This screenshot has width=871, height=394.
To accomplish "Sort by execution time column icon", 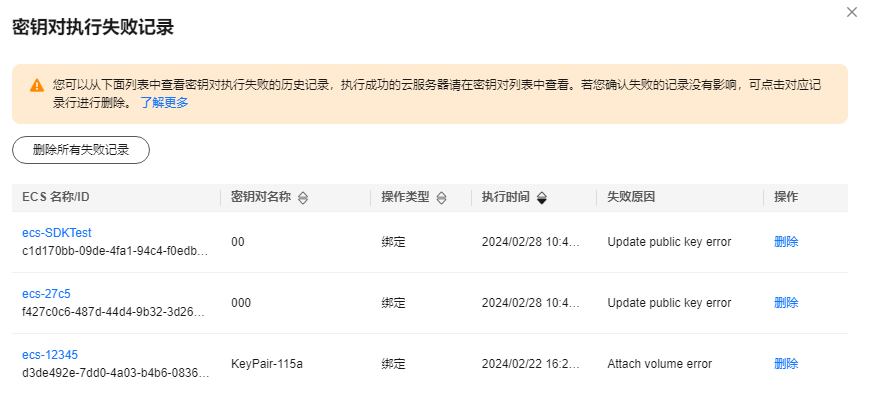I will 542,198.
